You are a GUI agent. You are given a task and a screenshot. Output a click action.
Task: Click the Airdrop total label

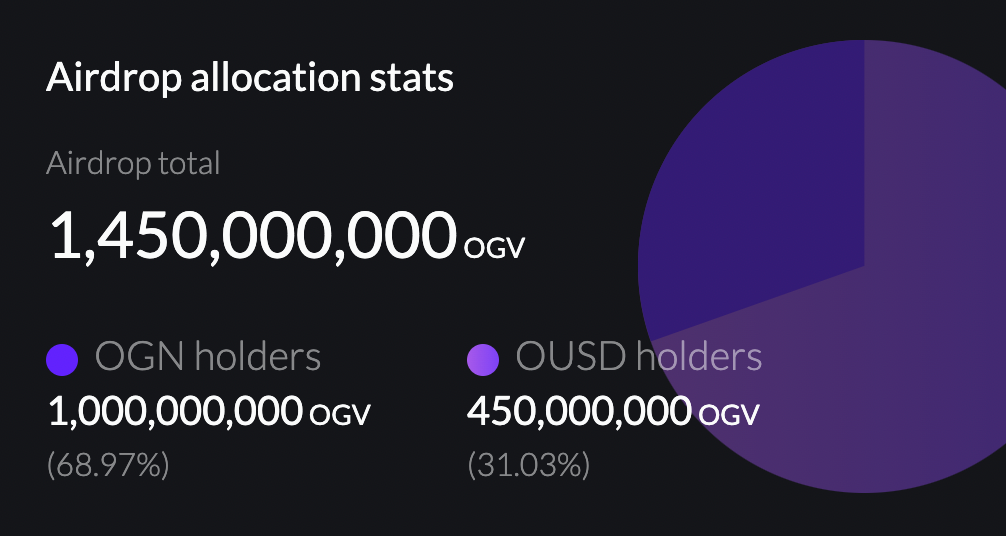[x=133, y=164]
